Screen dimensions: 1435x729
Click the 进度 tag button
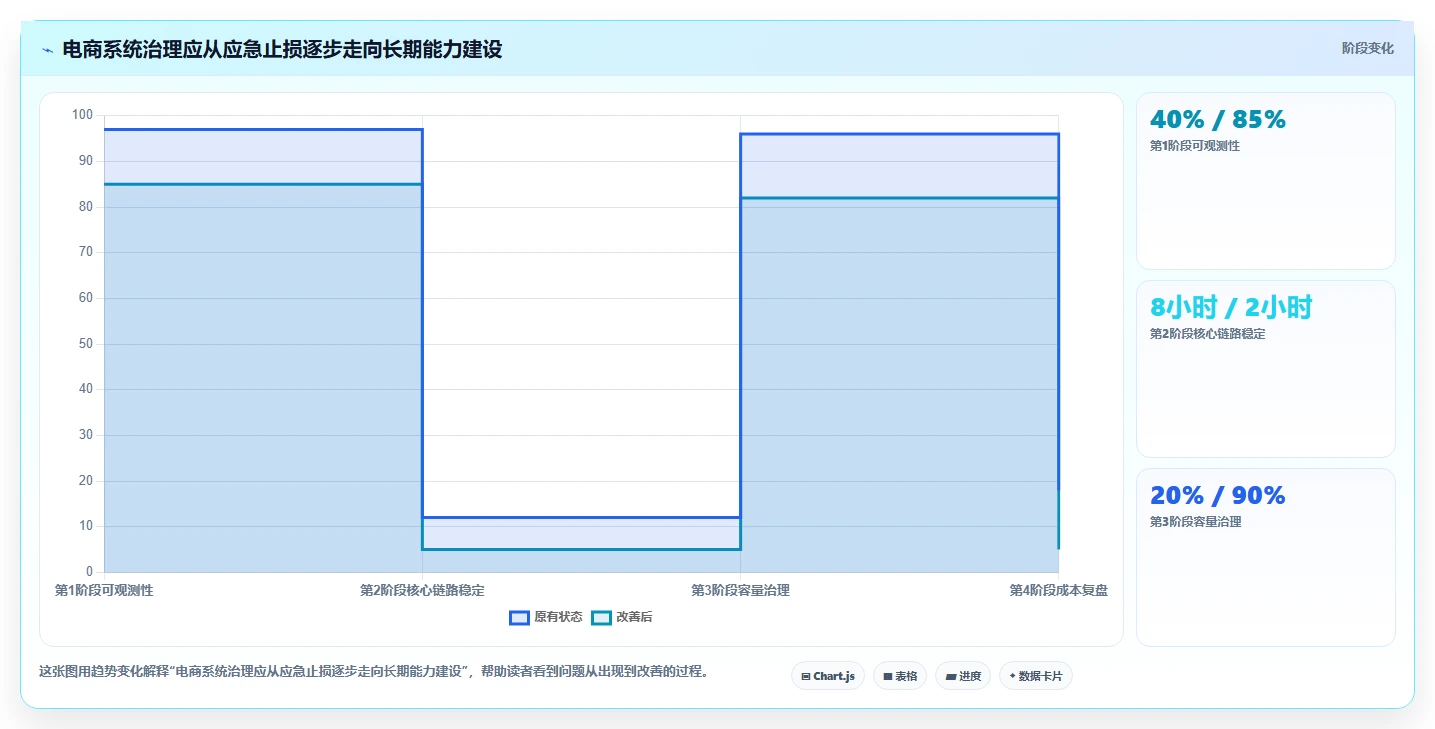pos(963,676)
